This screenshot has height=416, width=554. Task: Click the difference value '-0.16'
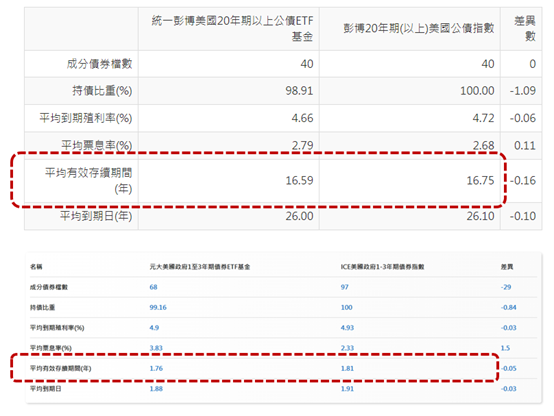[x=523, y=181]
